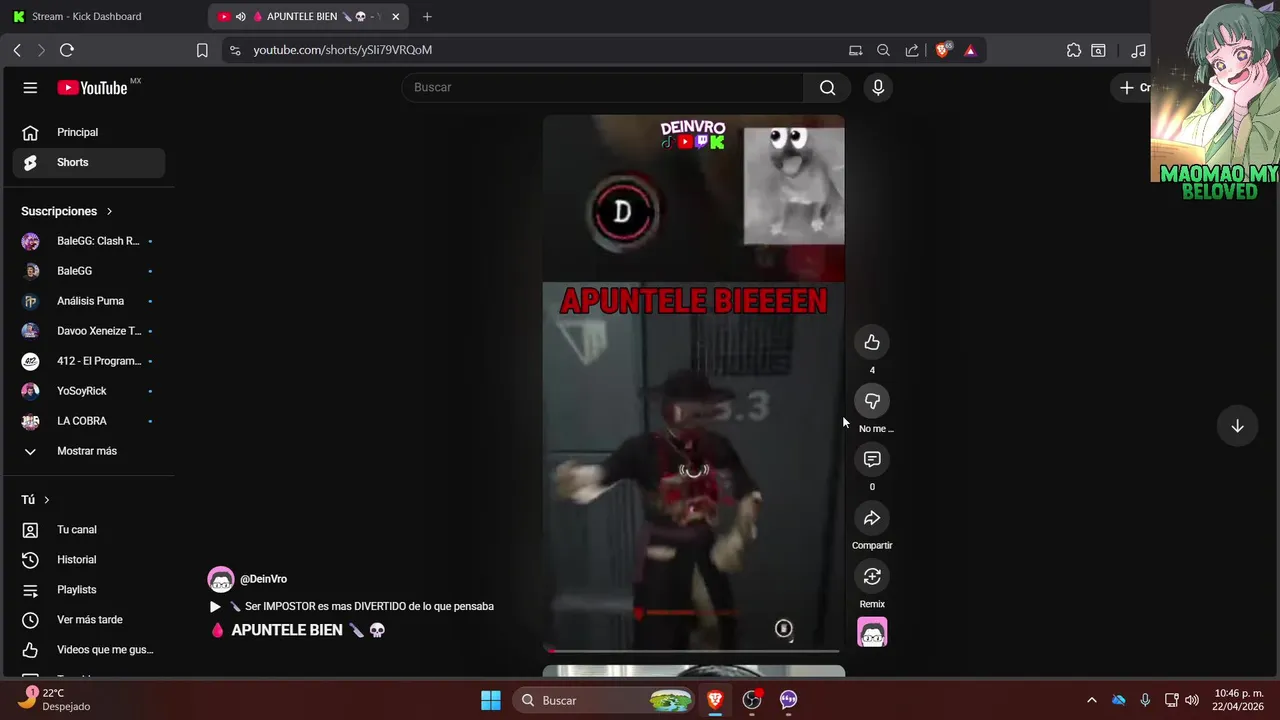Image resolution: width=1280 pixels, height=720 pixels.
Task: Open YoSoyRick subscription
Action: click(x=89, y=391)
